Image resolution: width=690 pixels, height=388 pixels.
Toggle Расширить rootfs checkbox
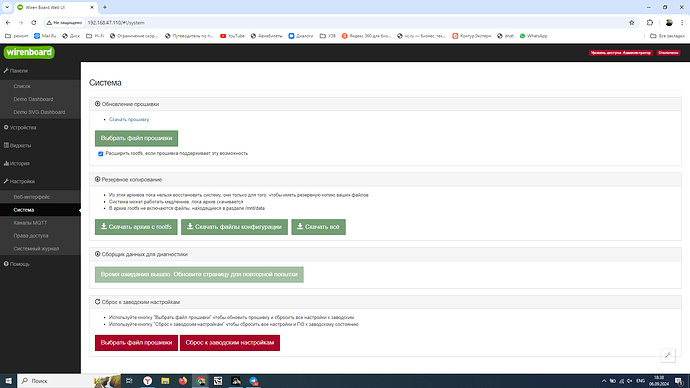(101, 154)
